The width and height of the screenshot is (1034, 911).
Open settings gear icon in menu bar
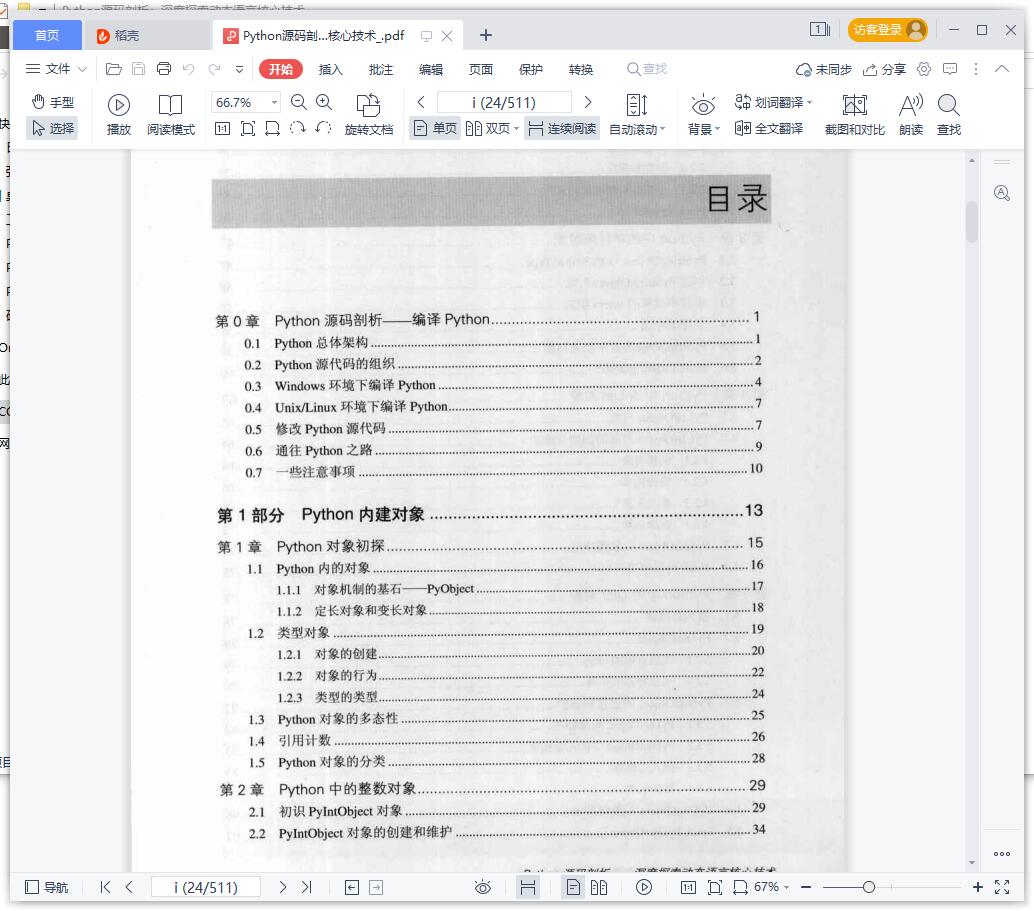[x=924, y=69]
